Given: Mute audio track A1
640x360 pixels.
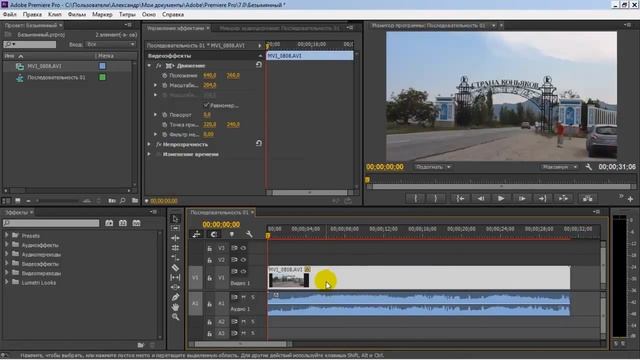Looking at the screenshot, I should pyautogui.click(x=244, y=297).
